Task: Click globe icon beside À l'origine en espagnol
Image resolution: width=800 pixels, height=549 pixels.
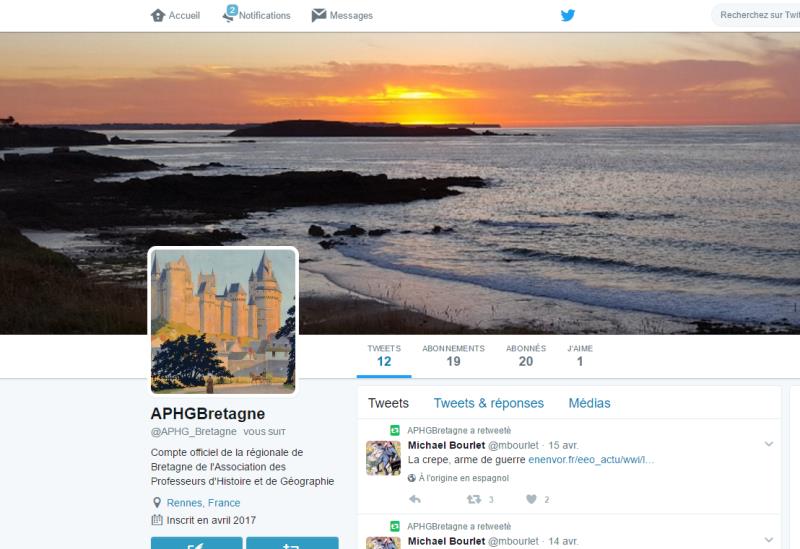Action: click(x=412, y=478)
